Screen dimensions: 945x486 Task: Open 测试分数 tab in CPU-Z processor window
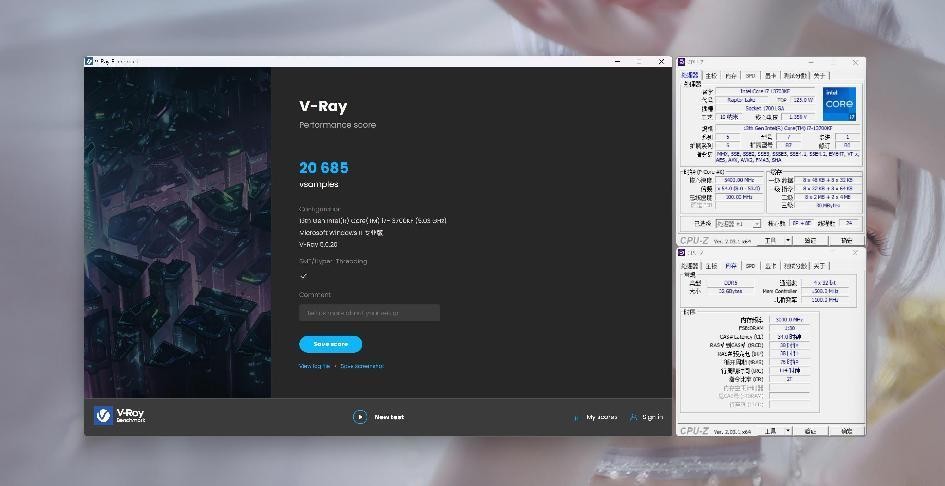tap(796, 75)
